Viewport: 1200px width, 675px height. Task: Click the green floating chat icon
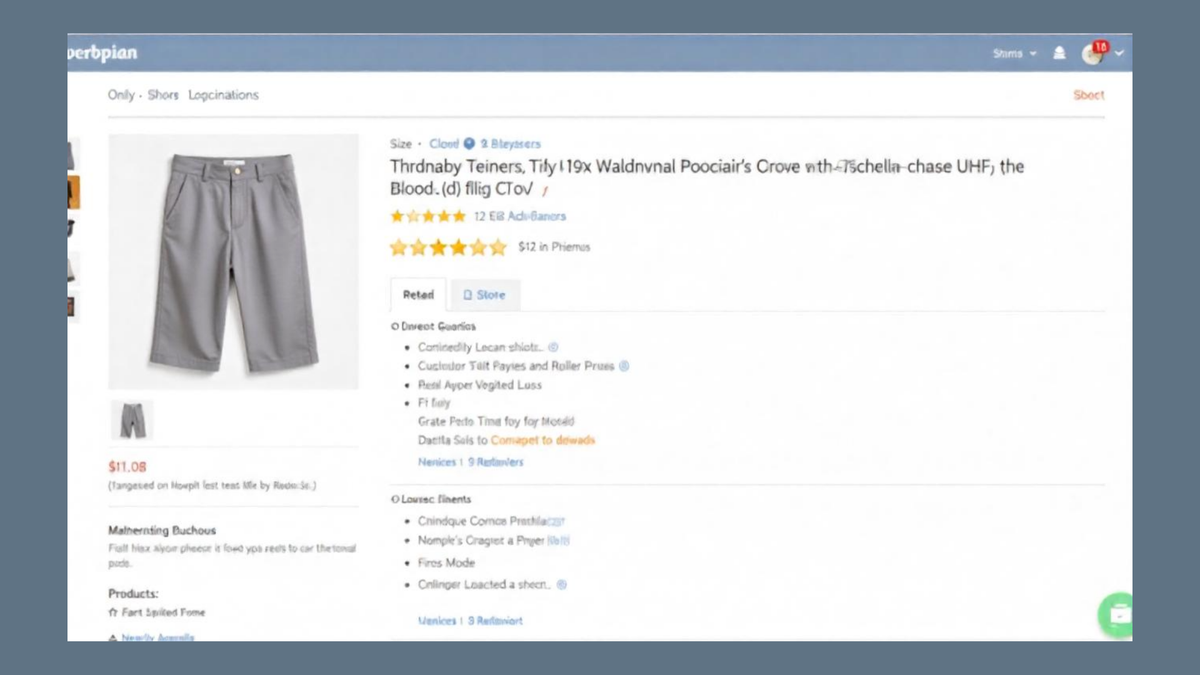1117,616
